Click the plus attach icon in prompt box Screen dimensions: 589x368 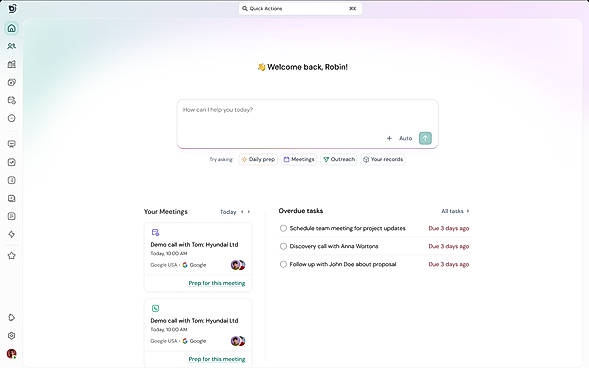click(389, 138)
